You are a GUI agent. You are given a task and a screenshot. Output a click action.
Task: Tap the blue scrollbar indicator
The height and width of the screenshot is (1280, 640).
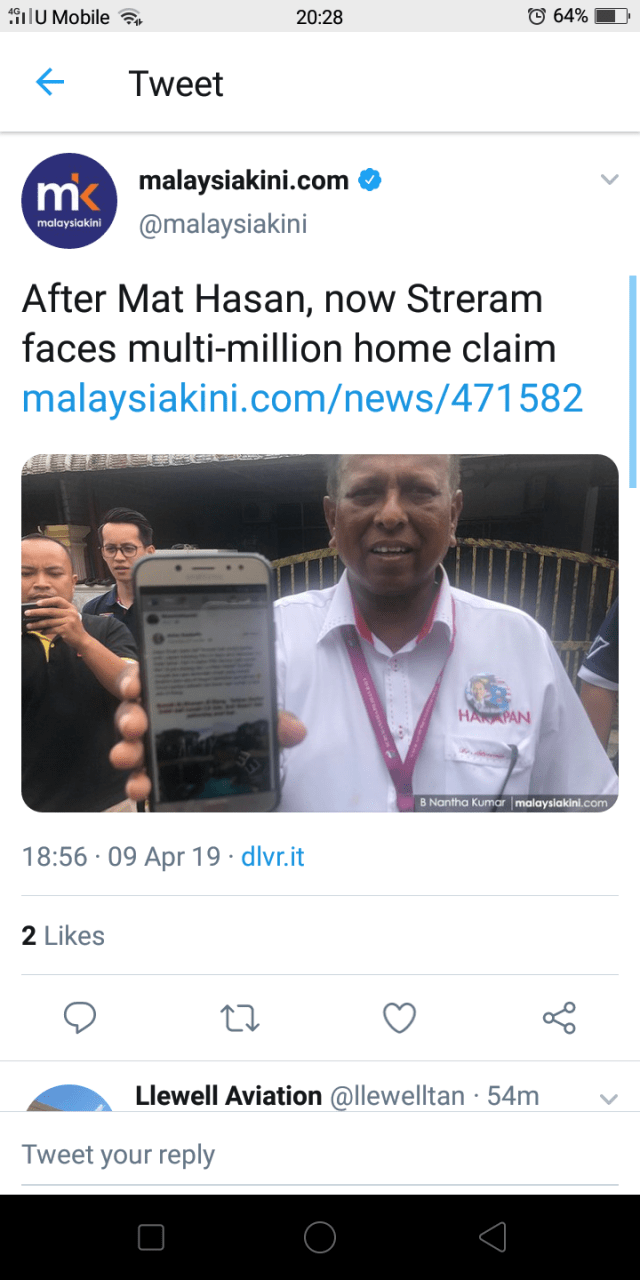[632, 380]
